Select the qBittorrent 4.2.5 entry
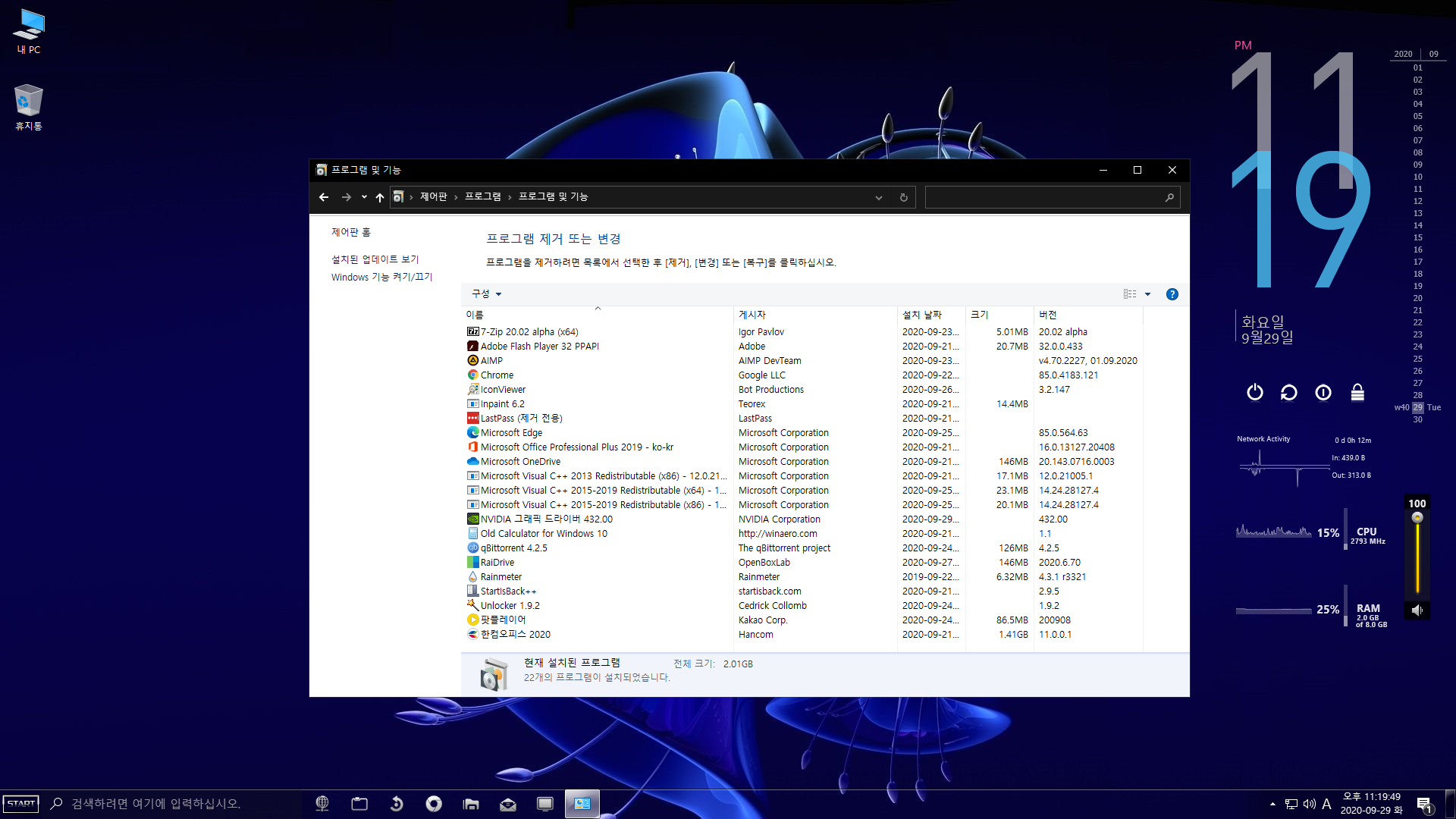 tap(804, 548)
